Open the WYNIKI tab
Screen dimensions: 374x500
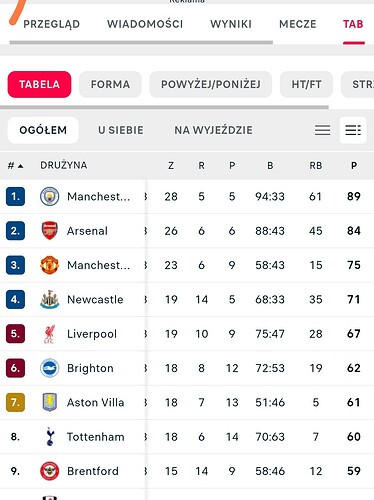tap(231, 24)
